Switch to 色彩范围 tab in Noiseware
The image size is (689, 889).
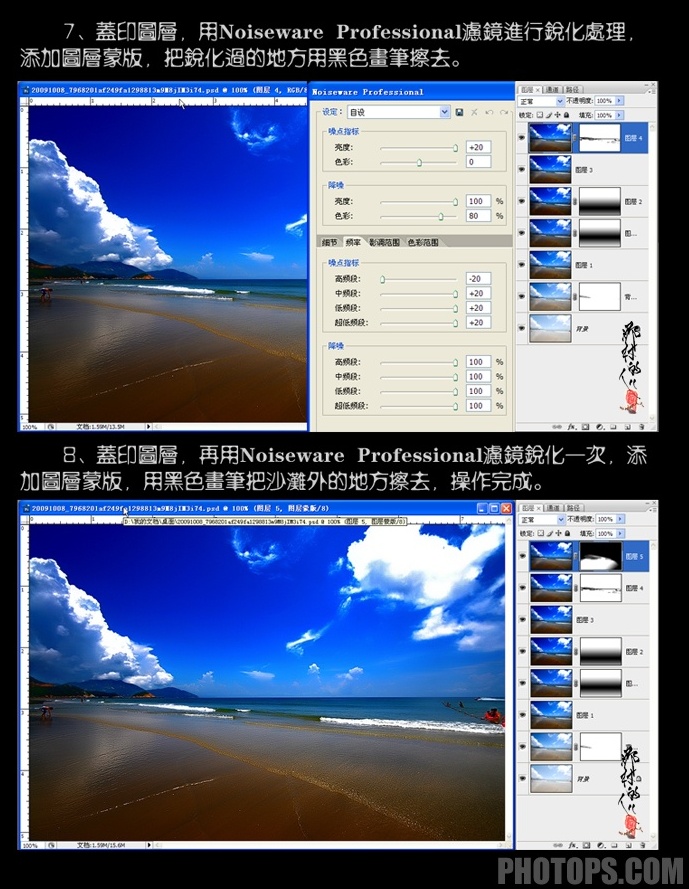pos(423,243)
